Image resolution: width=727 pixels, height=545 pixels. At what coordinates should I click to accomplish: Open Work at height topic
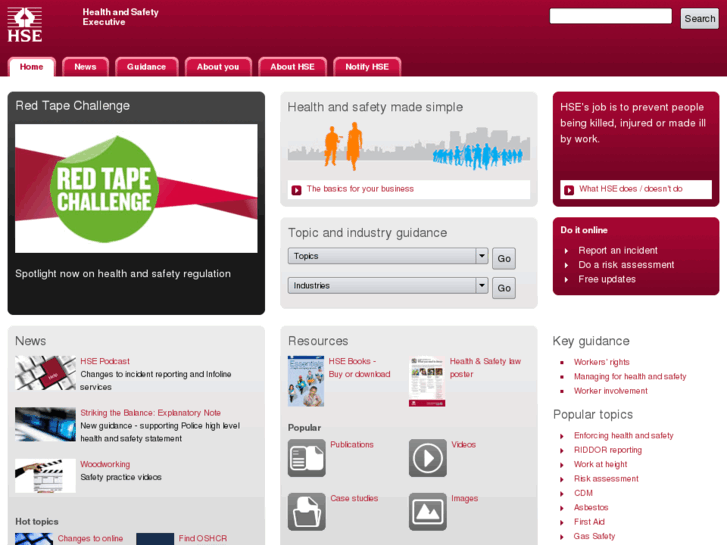click(600, 464)
